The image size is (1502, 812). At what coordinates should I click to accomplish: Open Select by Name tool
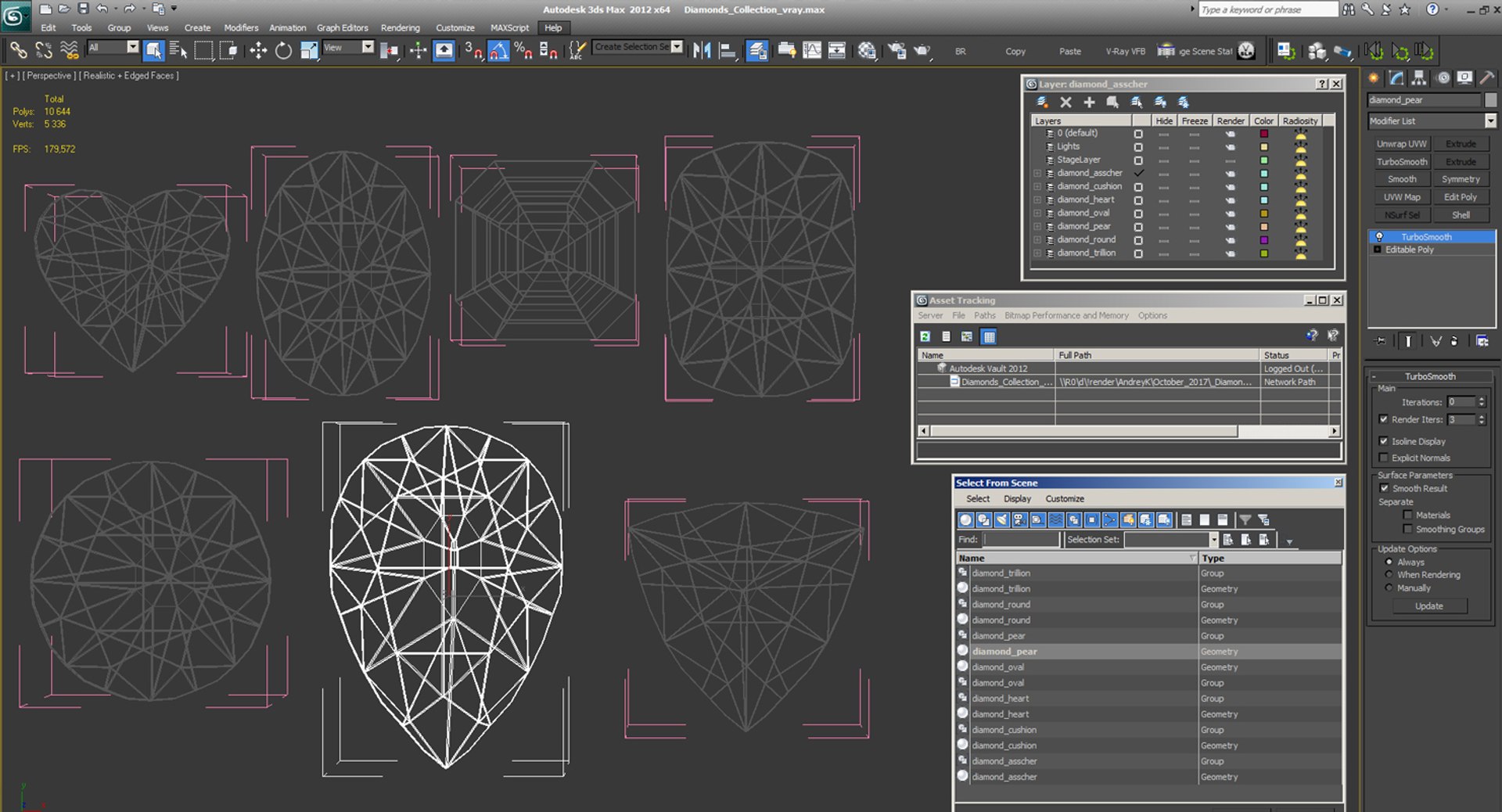[178, 51]
